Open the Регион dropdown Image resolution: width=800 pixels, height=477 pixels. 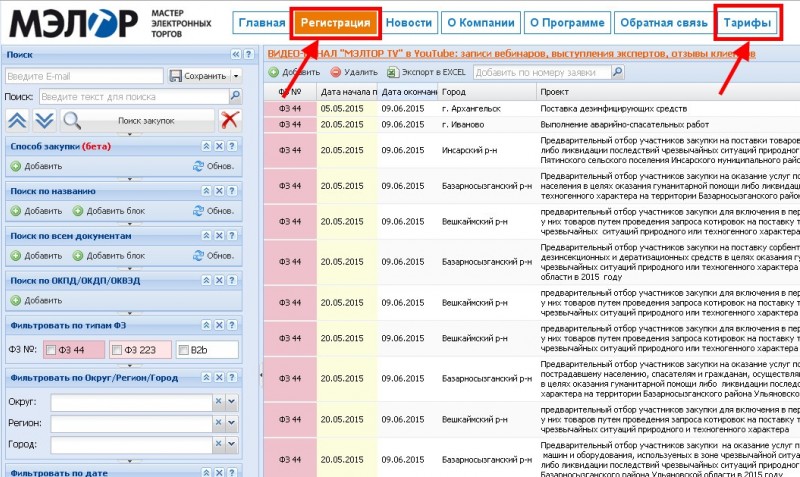pos(232,423)
